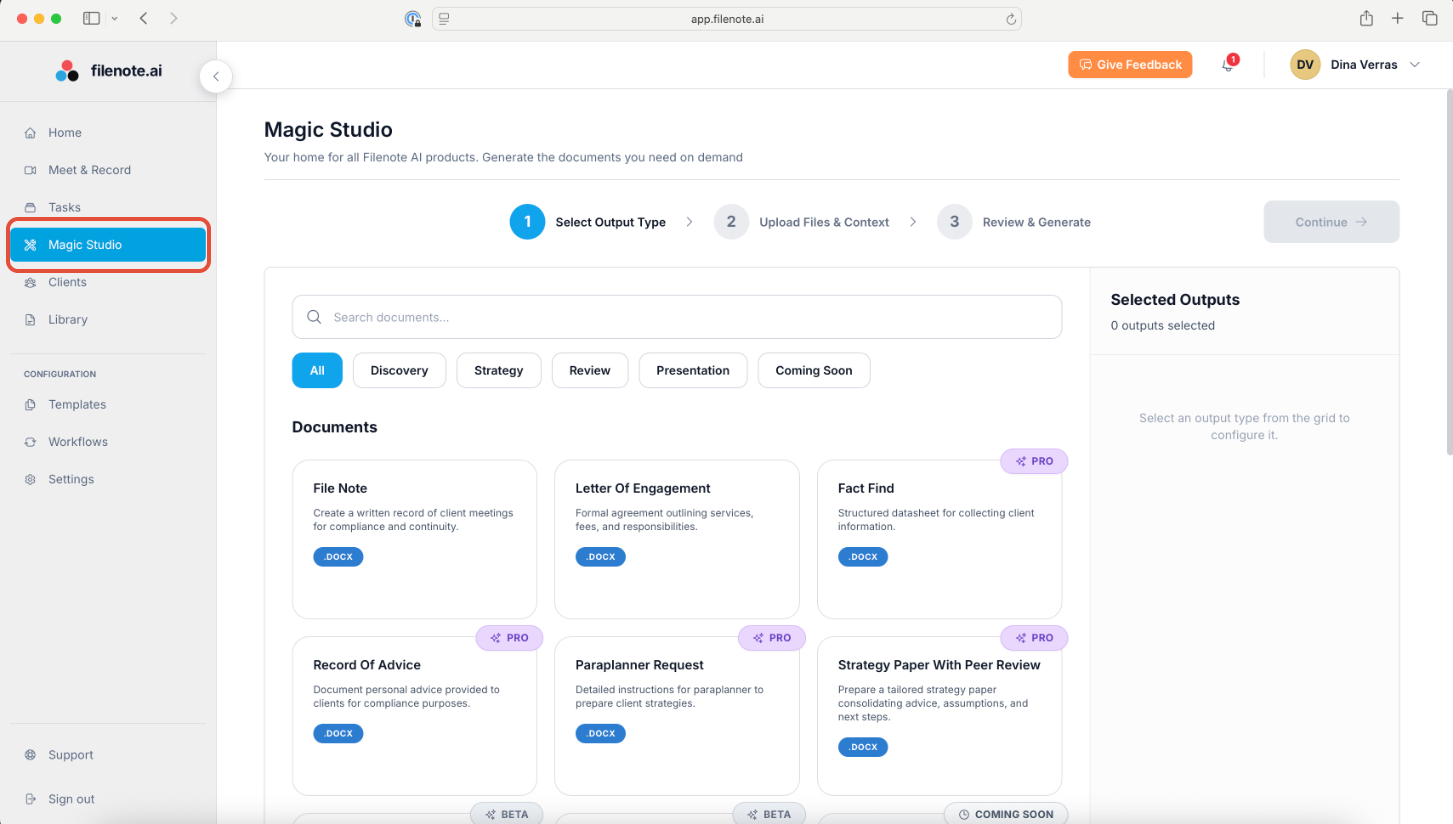The width and height of the screenshot is (1453, 824).
Task: Click the Sign out icon
Action: click(x=30, y=799)
